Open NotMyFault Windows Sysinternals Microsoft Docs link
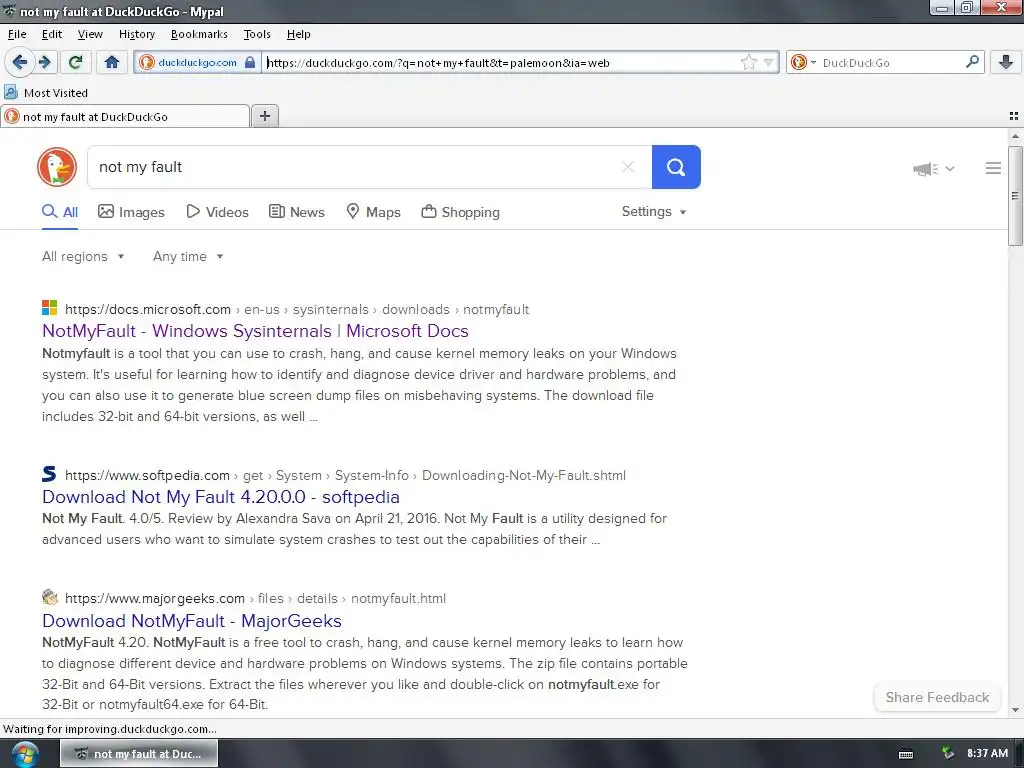 coord(255,330)
